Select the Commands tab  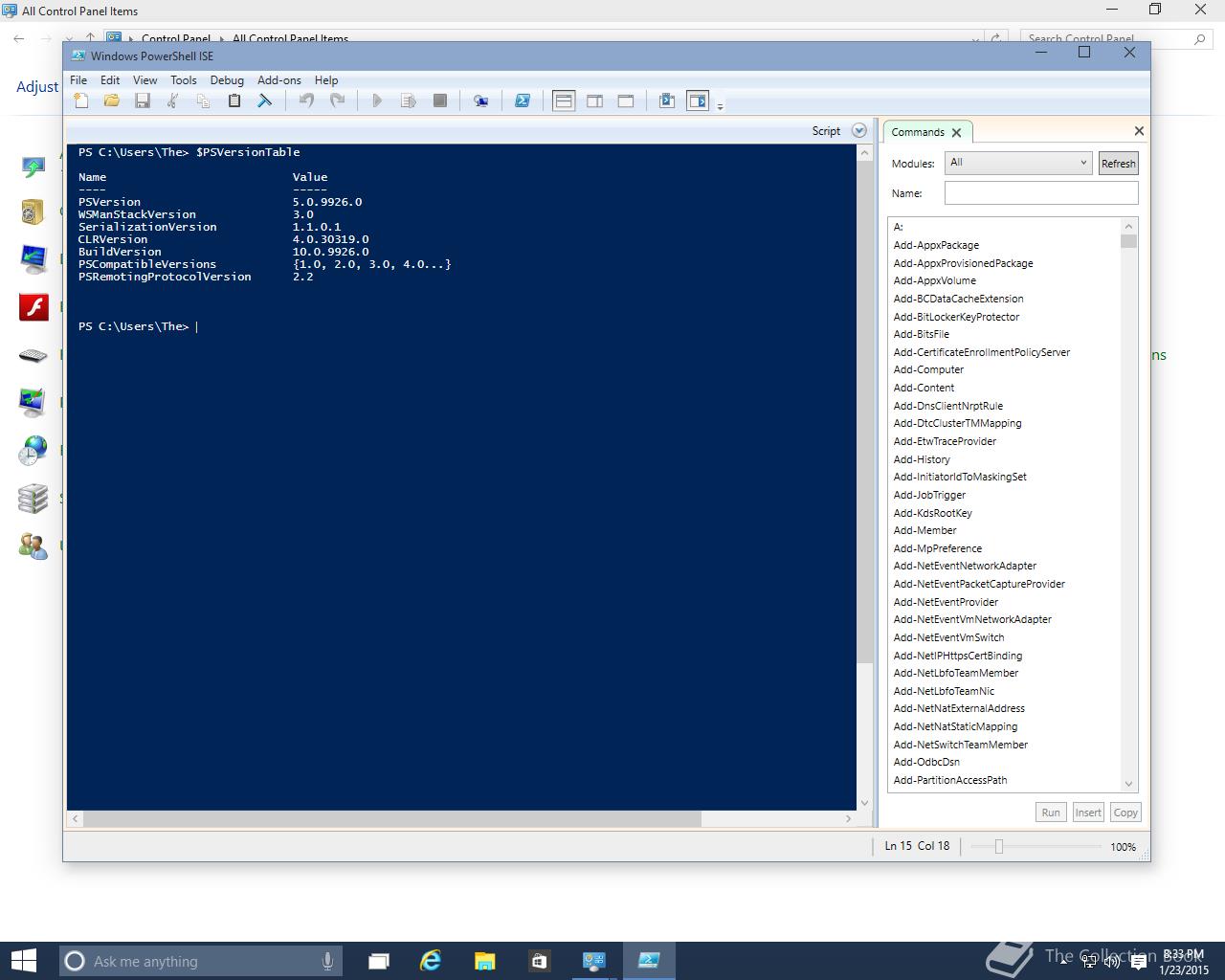pyautogui.click(x=917, y=132)
